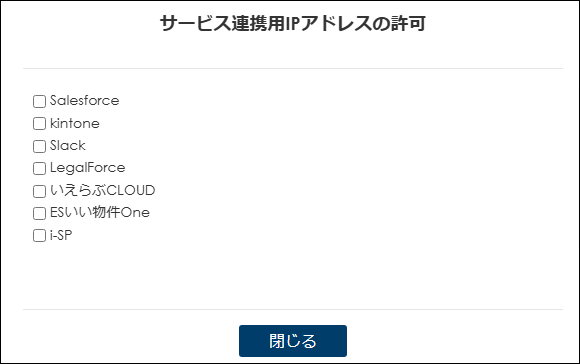The height and width of the screenshot is (364, 580).
Task: Click the いえらぶCLOUD label text
Action: (102, 190)
